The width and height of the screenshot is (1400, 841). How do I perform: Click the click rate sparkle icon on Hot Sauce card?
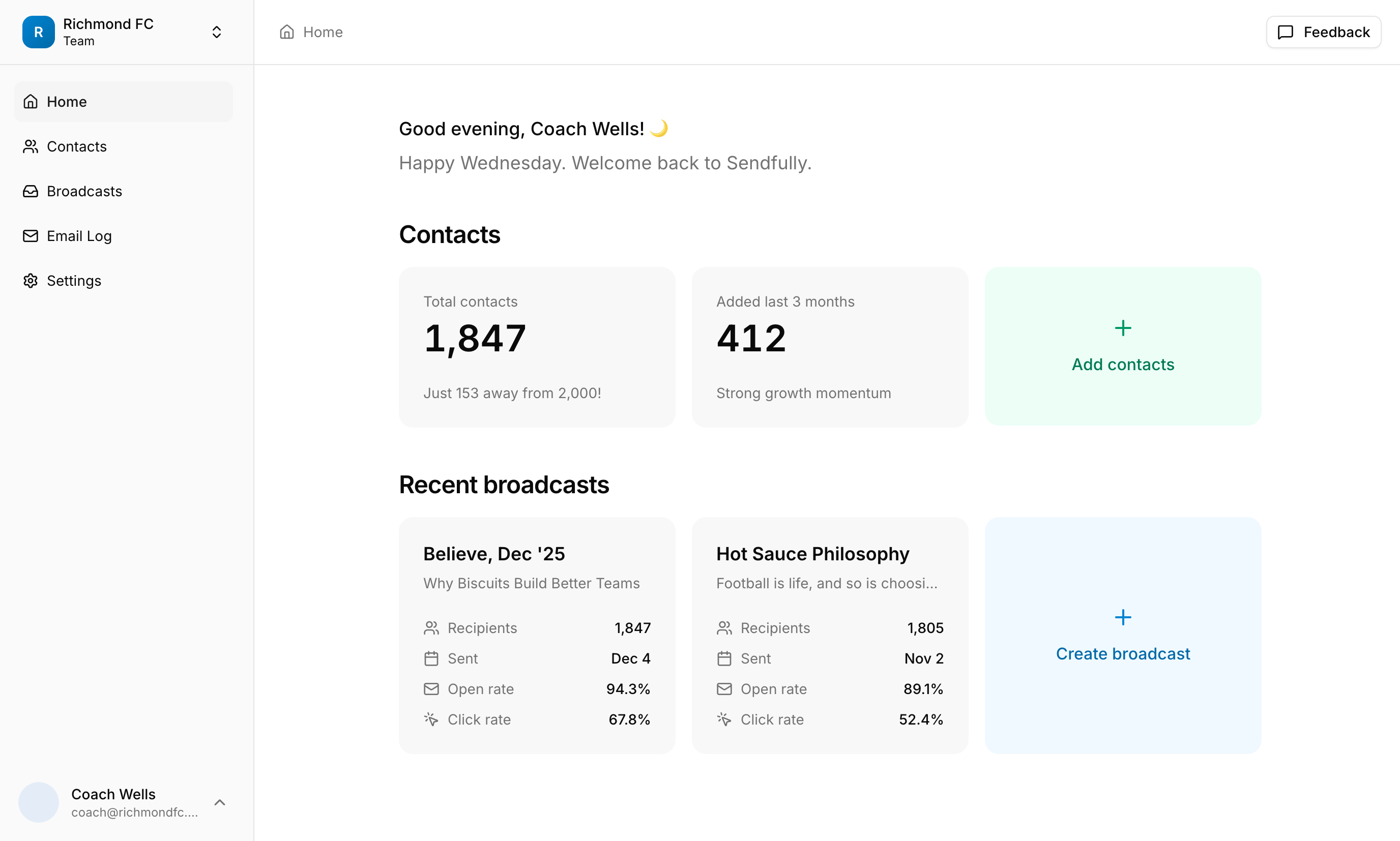[x=723, y=718]
